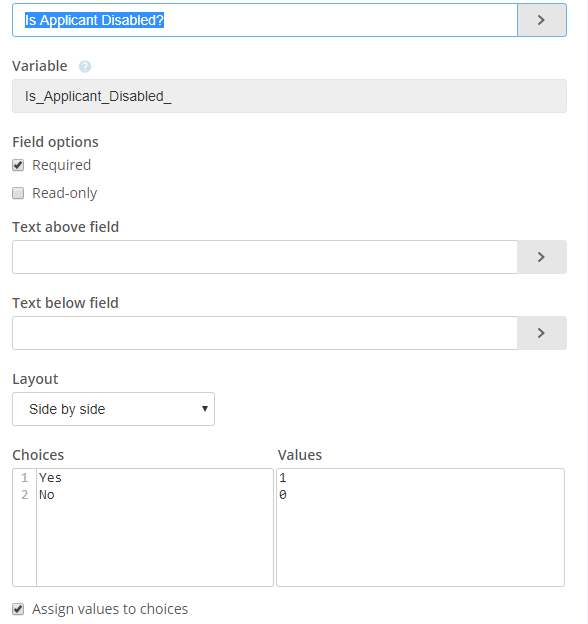This screenshot has height=624, width=588.
Task: Focus the Text below field input
Action: (x=265, y=333)
